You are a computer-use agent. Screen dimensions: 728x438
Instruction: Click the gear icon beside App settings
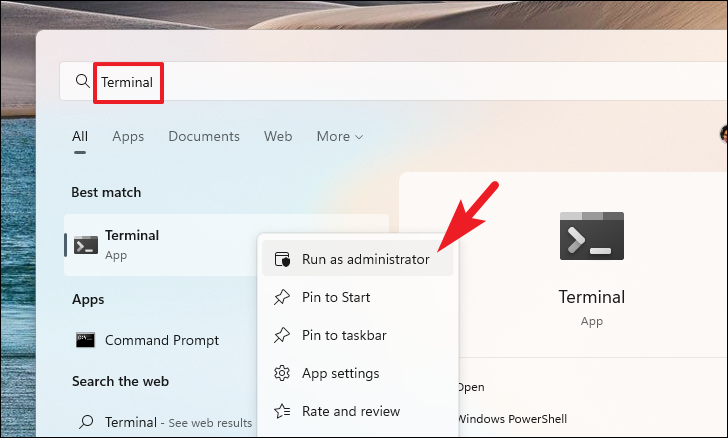pyautogui.click(x=282, y=373)
